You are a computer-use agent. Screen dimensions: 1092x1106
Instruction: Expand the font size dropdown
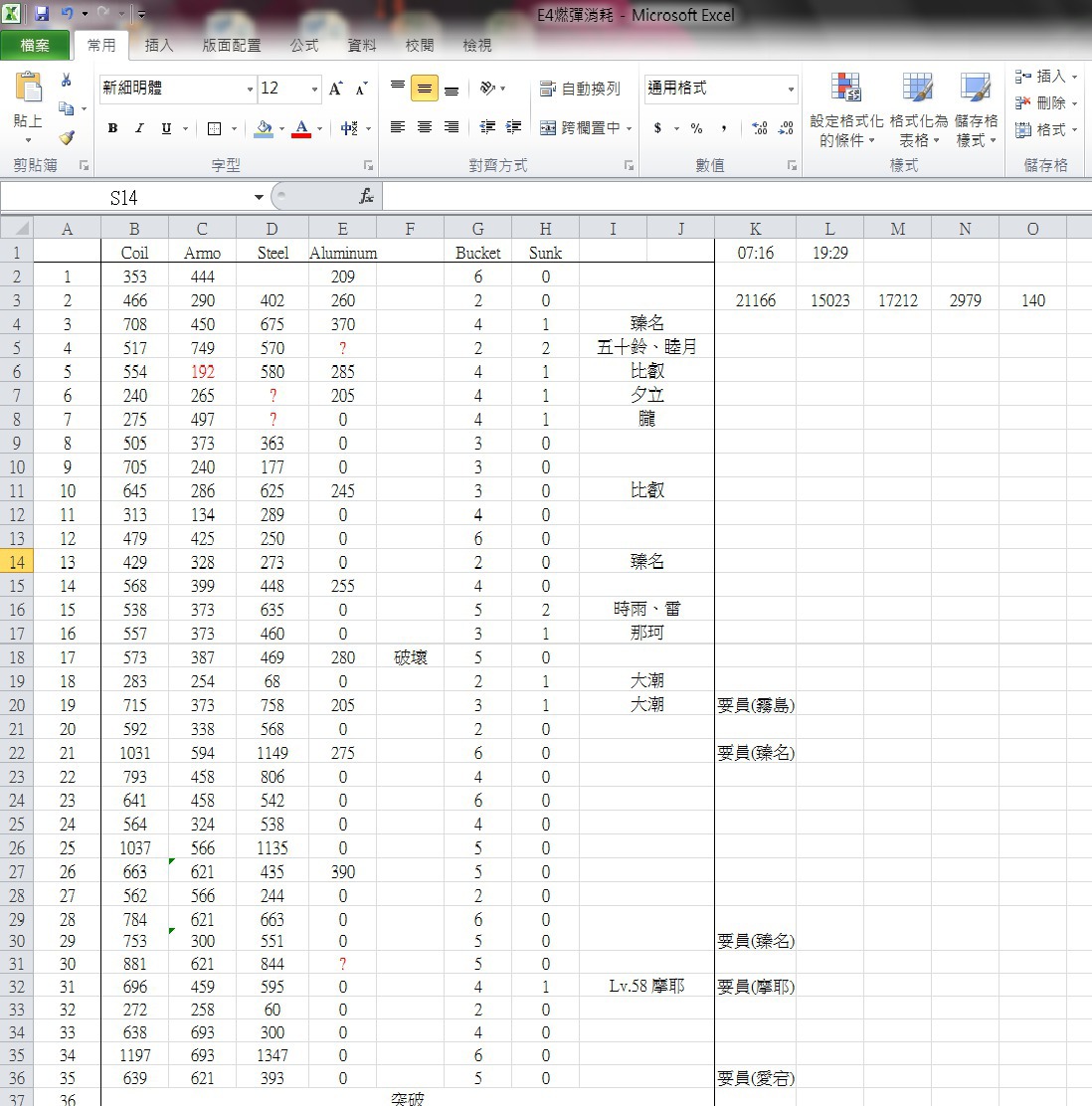[314, 90]
